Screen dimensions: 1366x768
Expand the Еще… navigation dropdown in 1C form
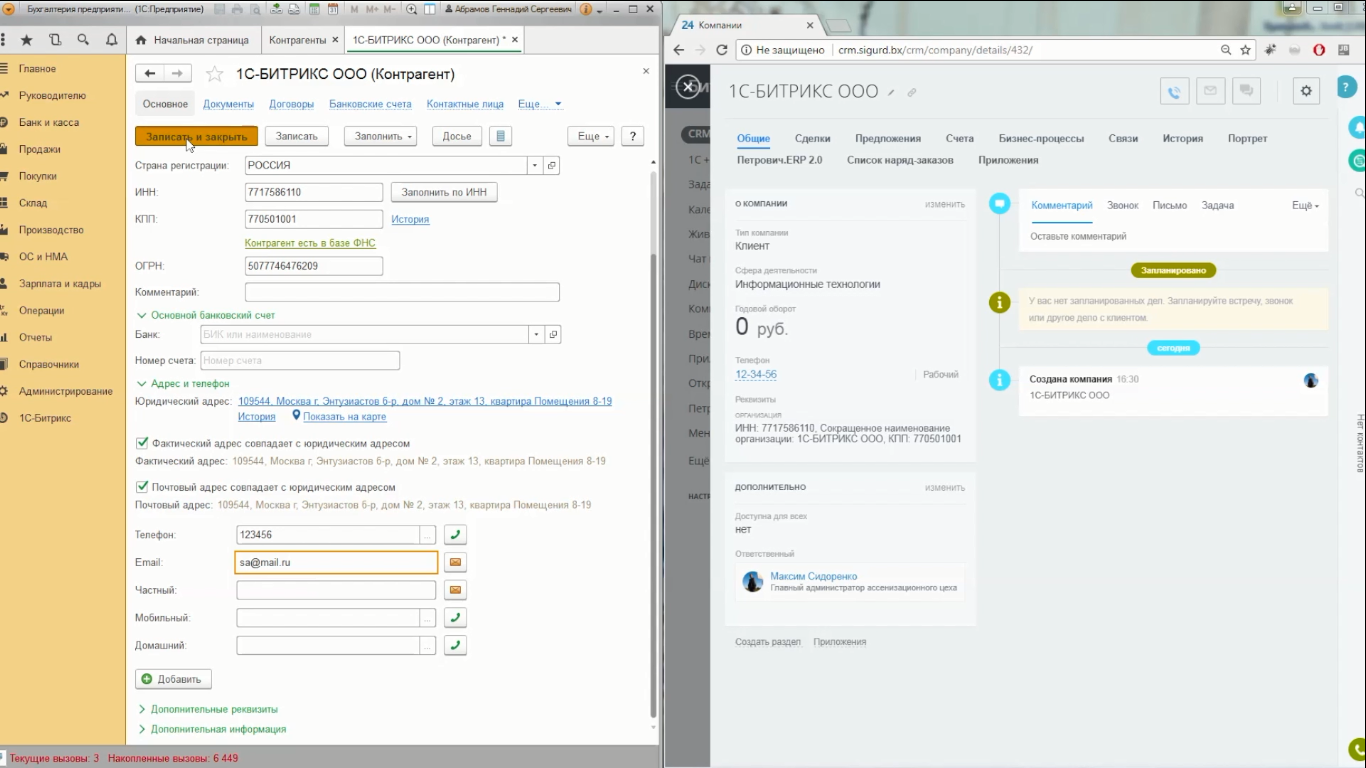tap(540, 104)
